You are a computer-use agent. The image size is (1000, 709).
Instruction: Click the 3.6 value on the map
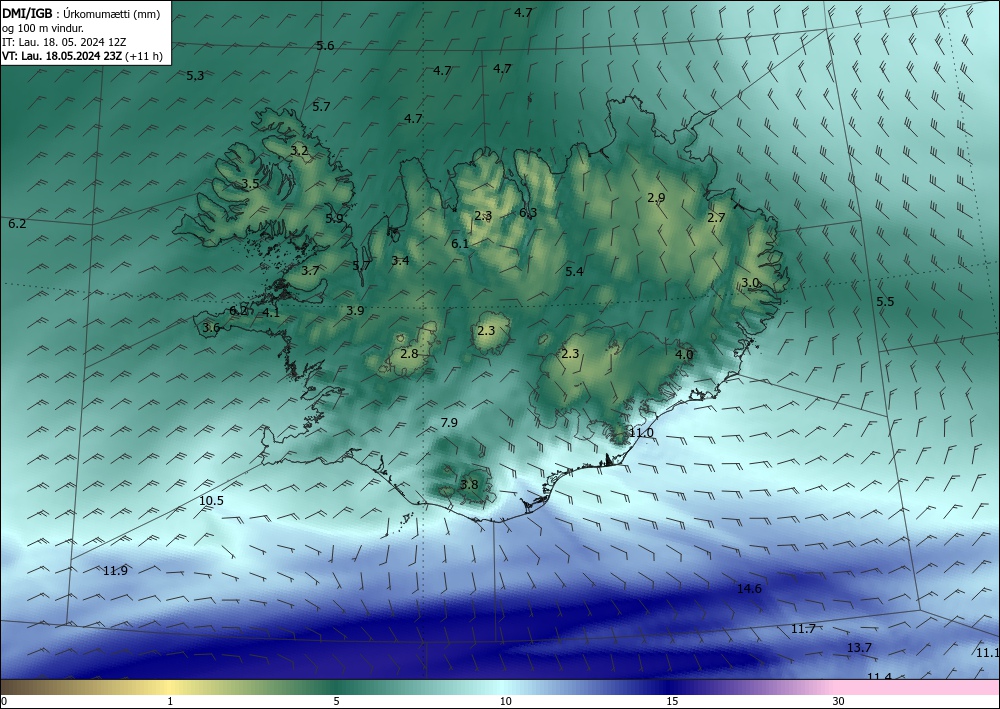(211, 328)
